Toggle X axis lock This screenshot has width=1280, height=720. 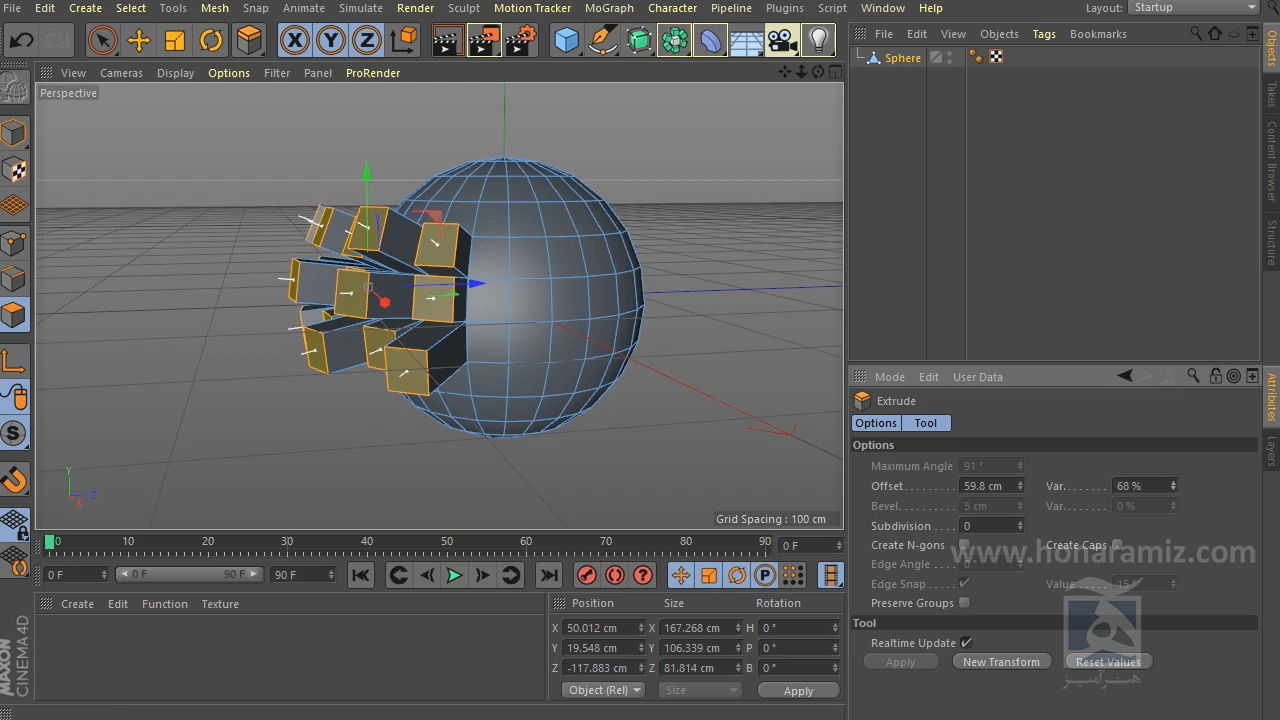point(294,41)
